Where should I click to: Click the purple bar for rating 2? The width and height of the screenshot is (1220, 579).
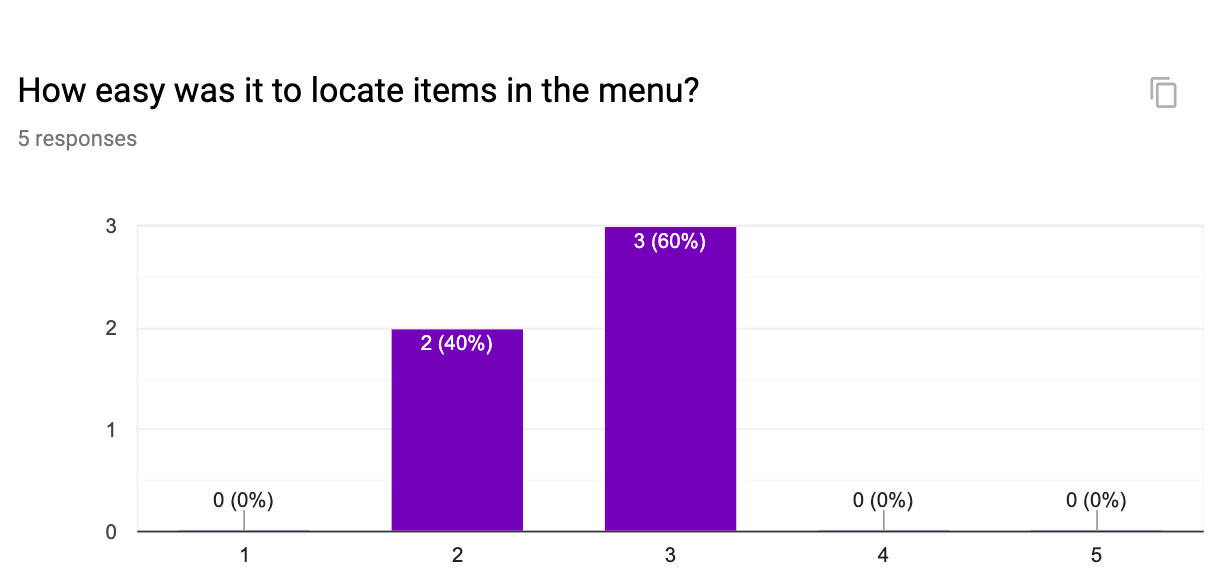[x=457, y=430]
